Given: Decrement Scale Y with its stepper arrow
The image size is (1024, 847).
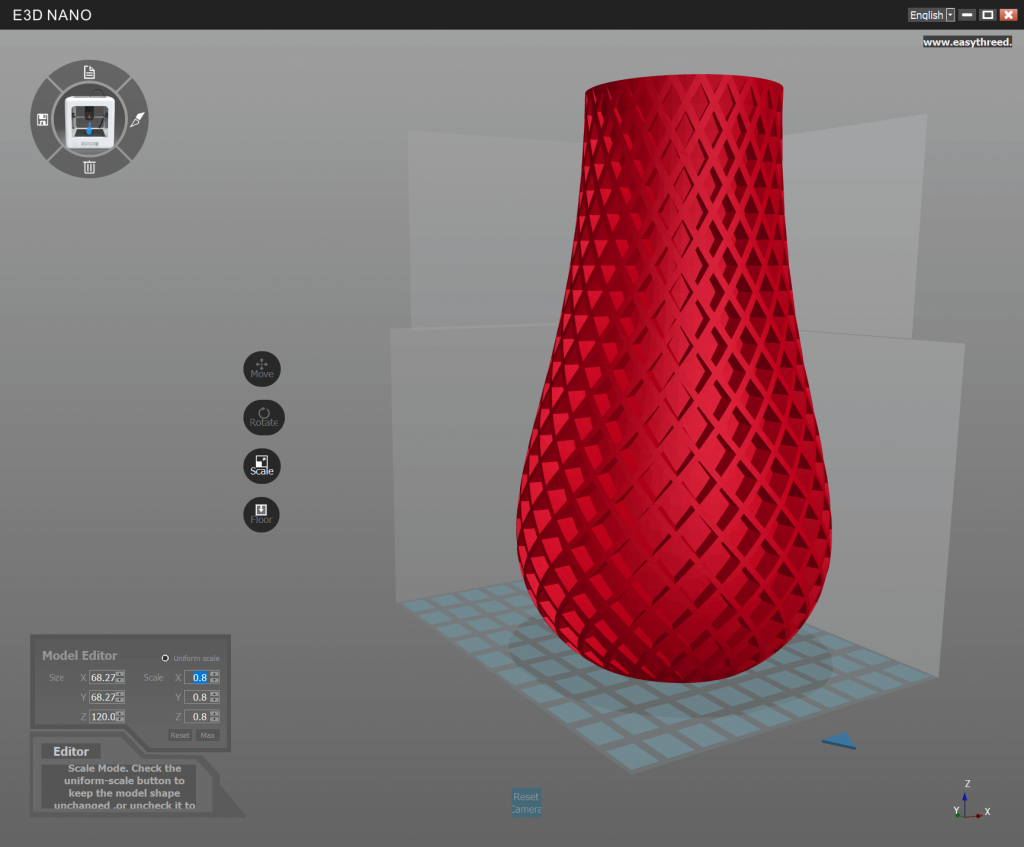Looking at the screenshot, I should 214,701.
